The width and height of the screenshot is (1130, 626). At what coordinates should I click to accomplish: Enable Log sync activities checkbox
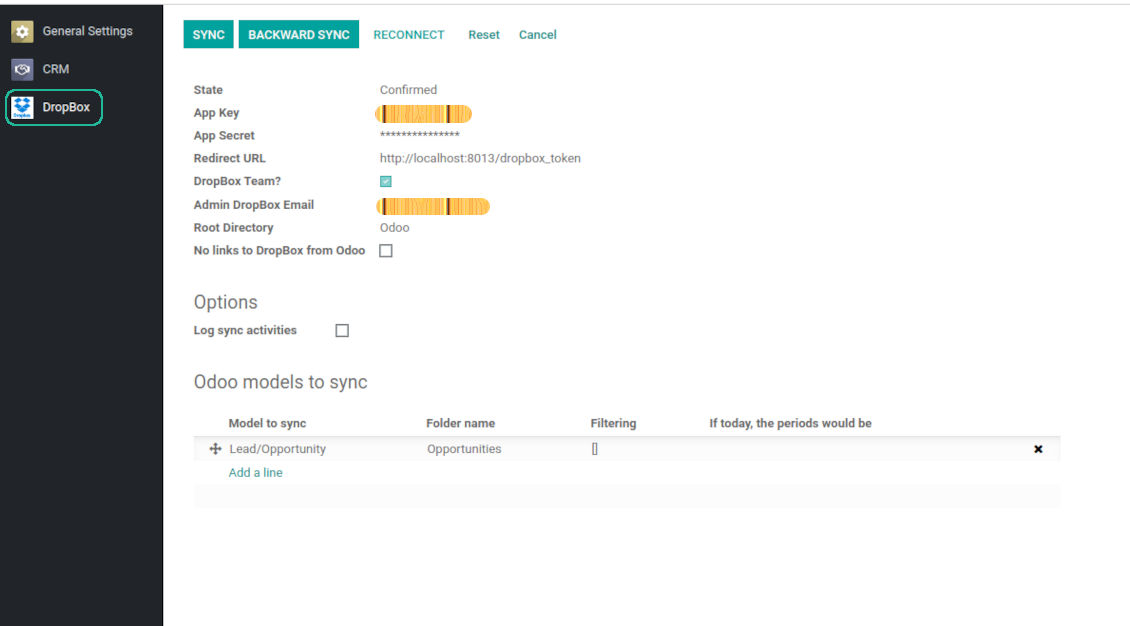pyautogui.click(x=342, y=331)
